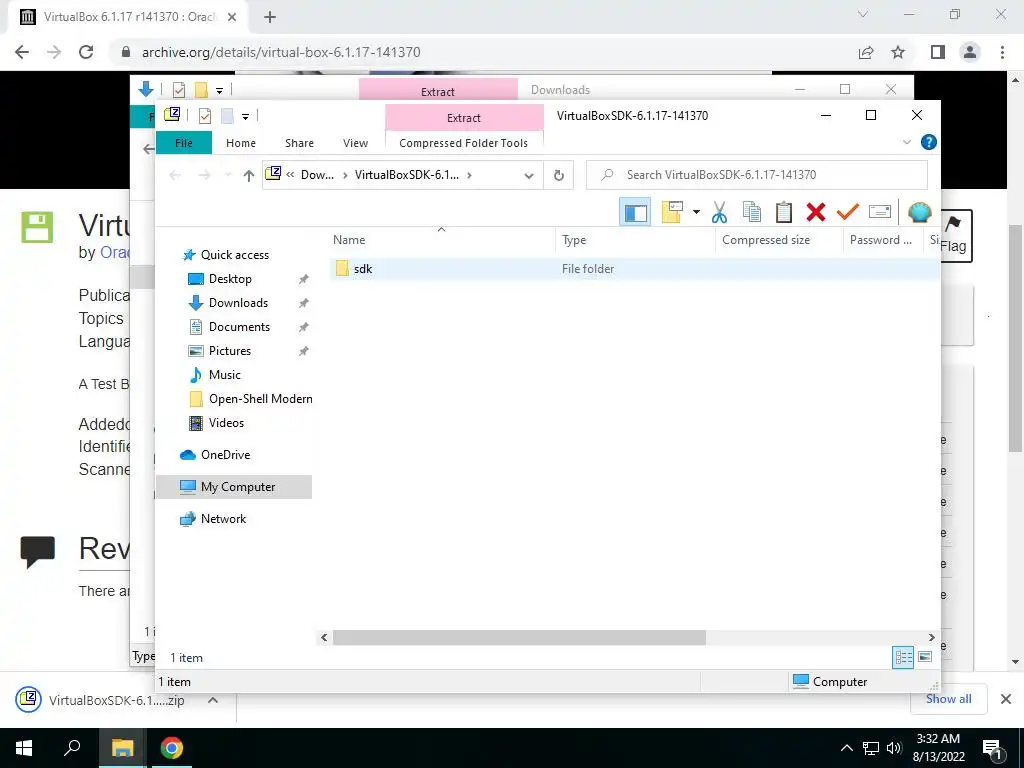Open the File ribbon tab

point(184,143)
